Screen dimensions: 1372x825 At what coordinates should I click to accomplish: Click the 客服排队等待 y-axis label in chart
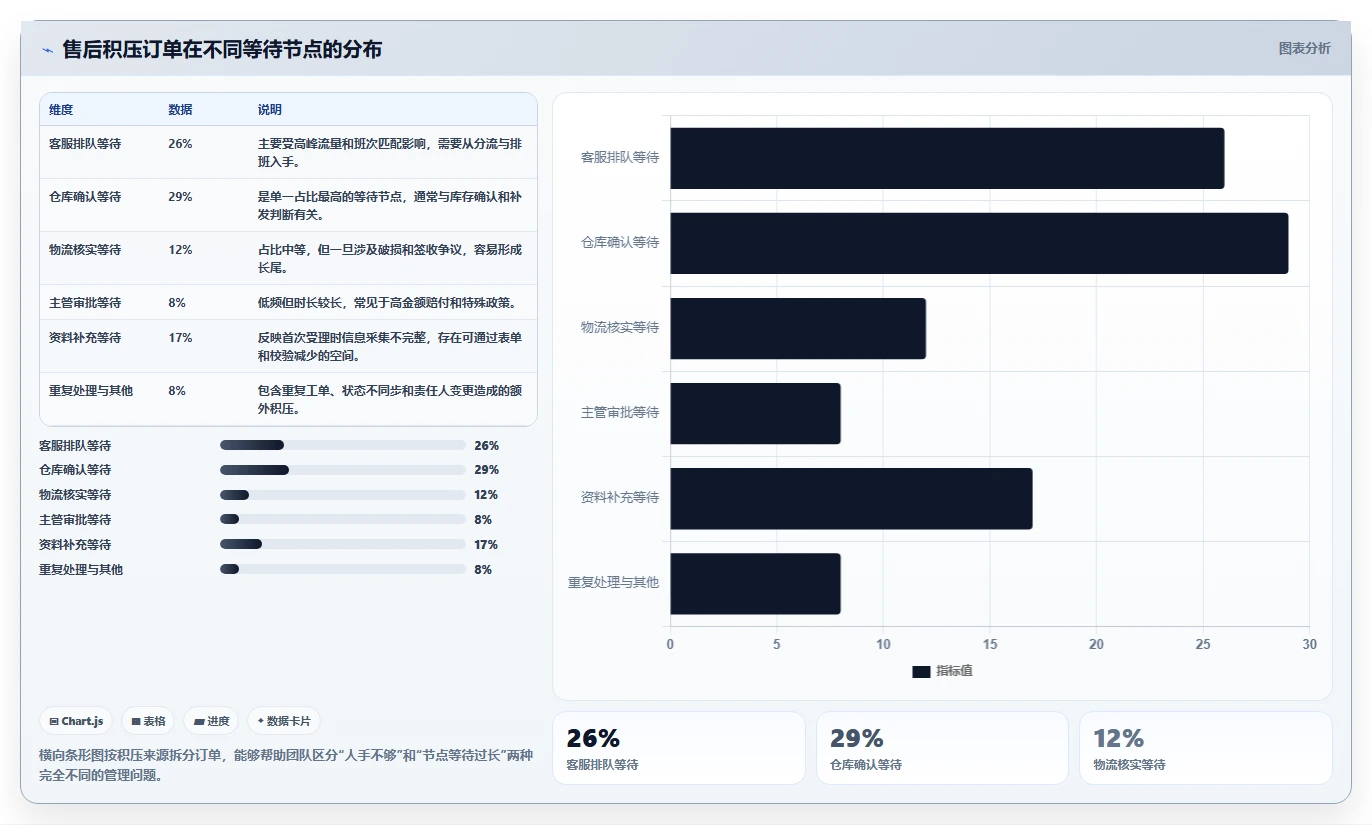(x=620, y=158)
